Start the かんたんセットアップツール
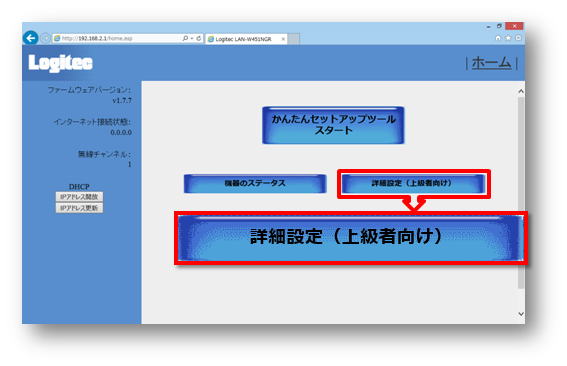 [333, 125]
